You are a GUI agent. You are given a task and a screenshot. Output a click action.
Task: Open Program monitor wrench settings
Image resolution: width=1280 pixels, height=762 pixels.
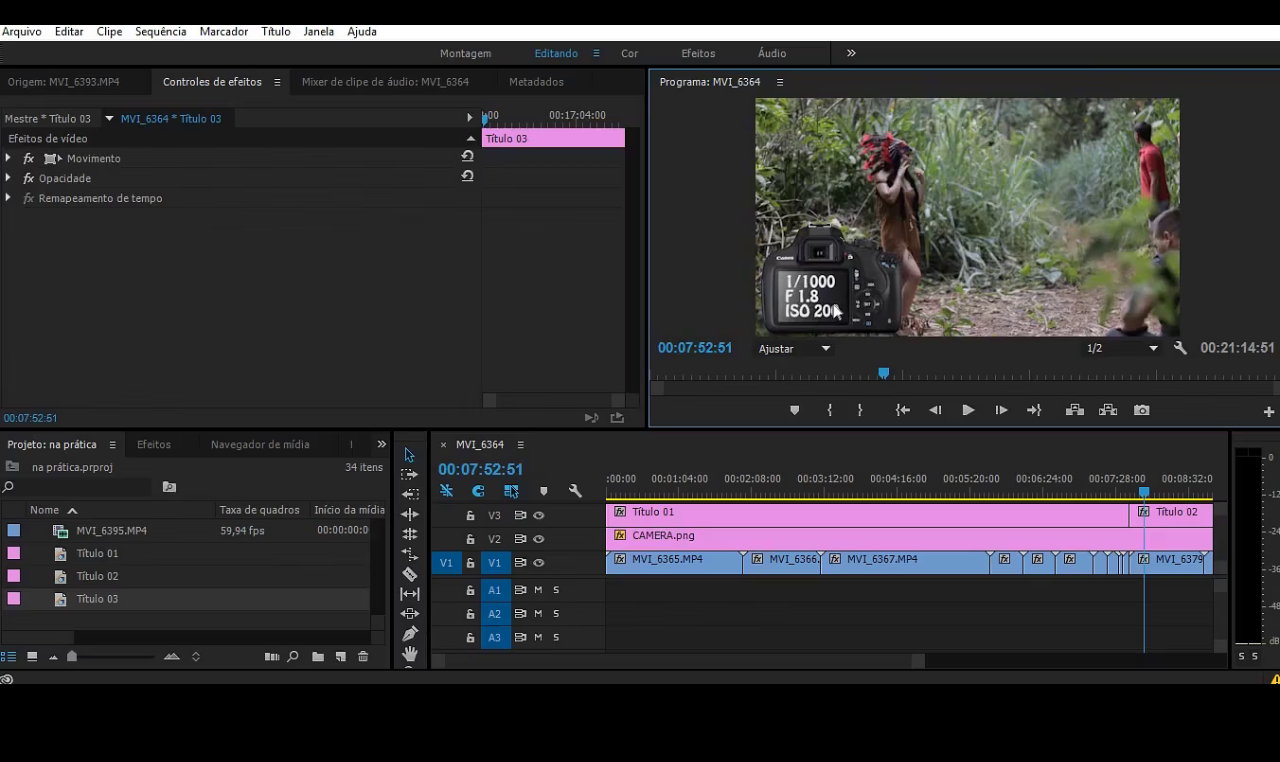1180,348
